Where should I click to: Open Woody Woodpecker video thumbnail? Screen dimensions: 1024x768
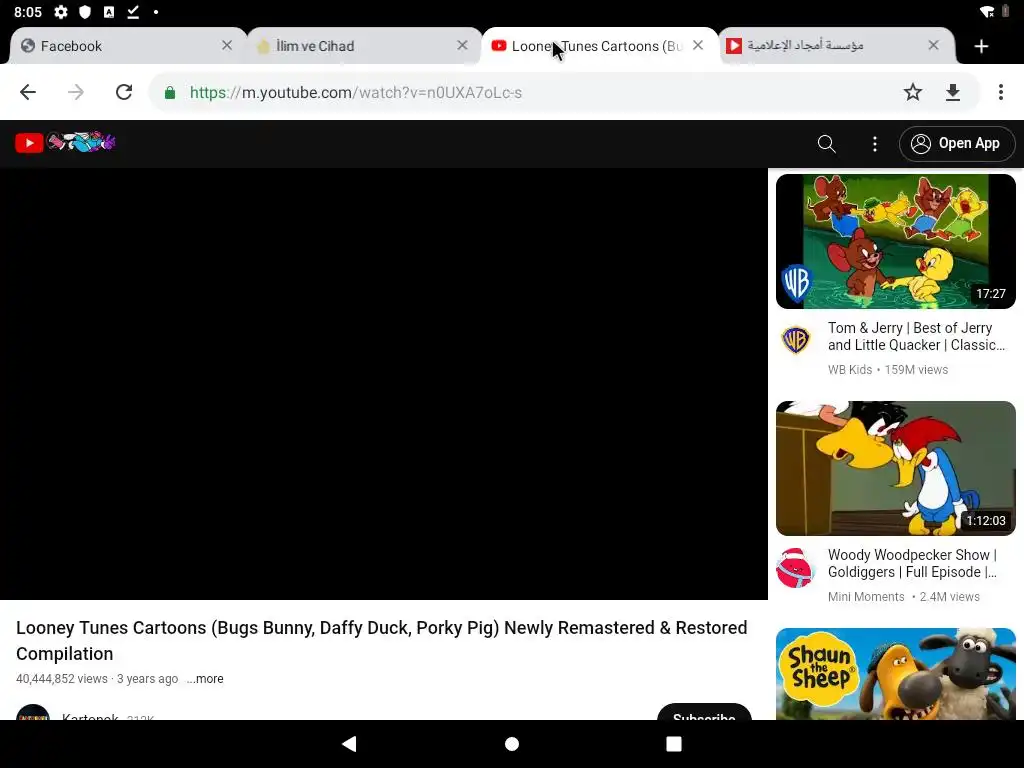tap(895, 468)
